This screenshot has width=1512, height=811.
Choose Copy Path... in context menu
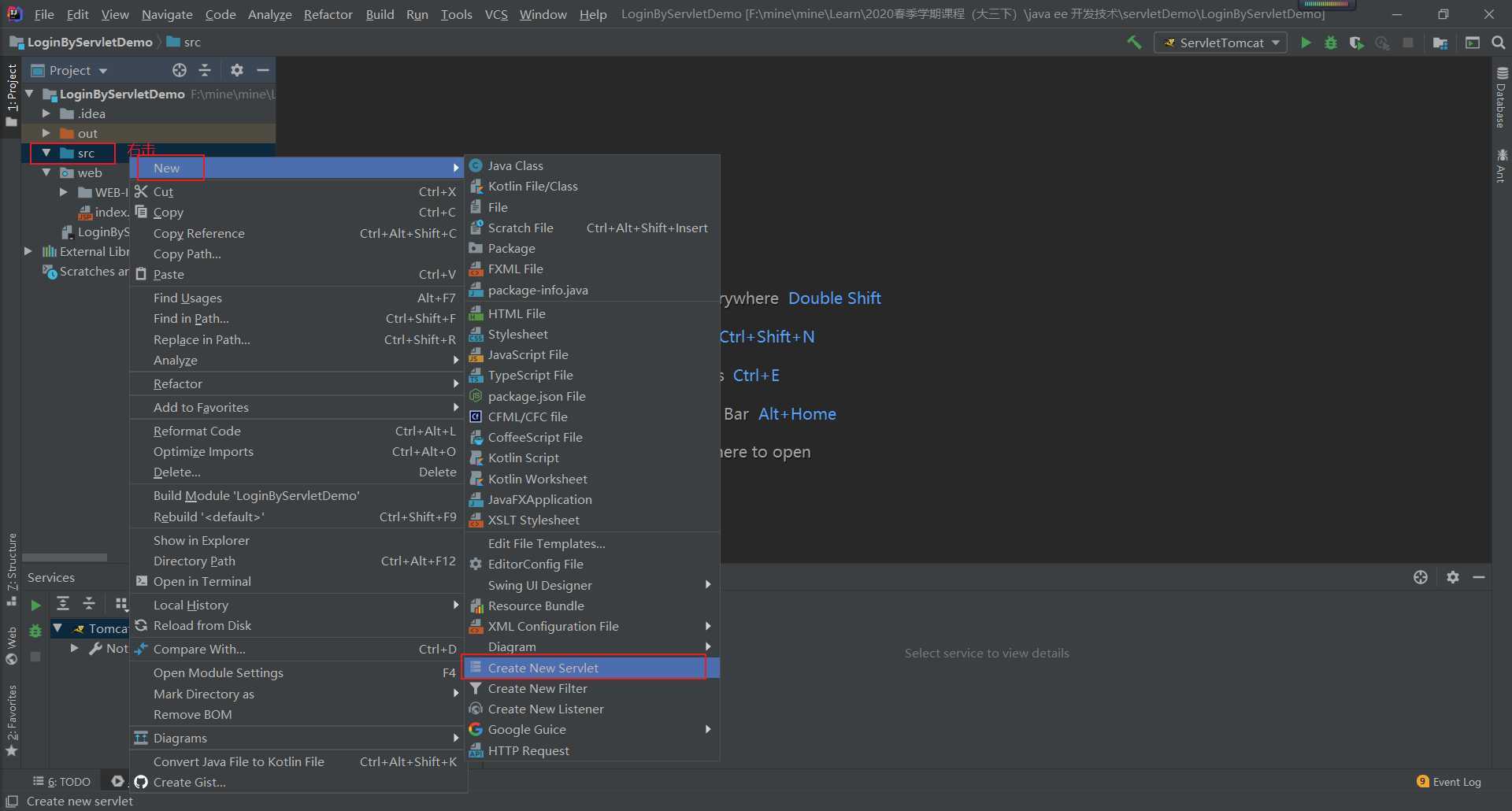(298, 254)
